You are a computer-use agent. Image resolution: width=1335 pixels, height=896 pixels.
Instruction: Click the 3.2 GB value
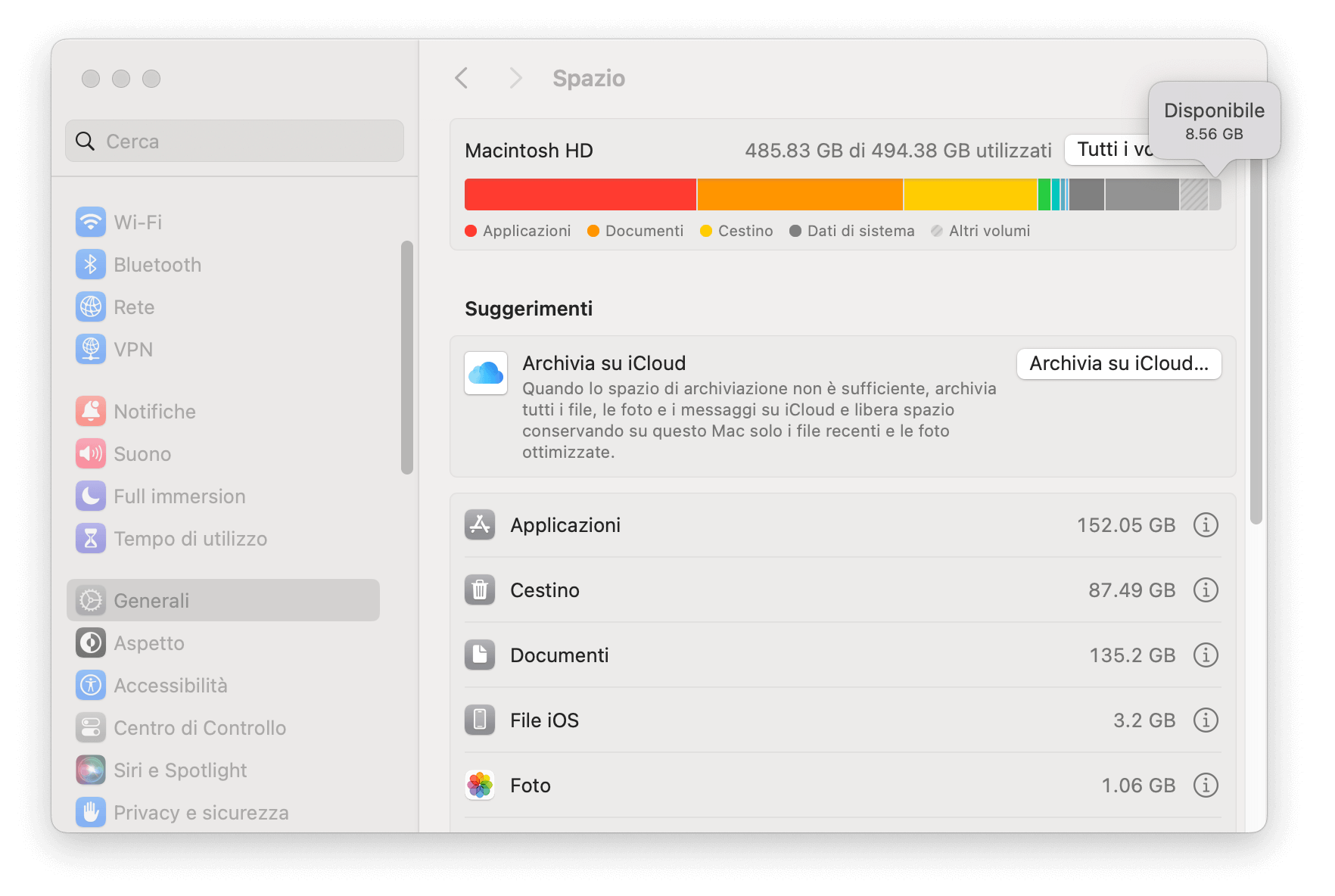pyautogui.click(x=1144, y=720)
